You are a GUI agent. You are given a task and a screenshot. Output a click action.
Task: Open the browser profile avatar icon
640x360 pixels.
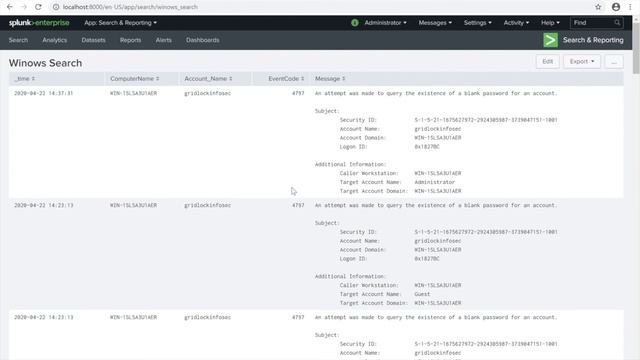[616, 7]
